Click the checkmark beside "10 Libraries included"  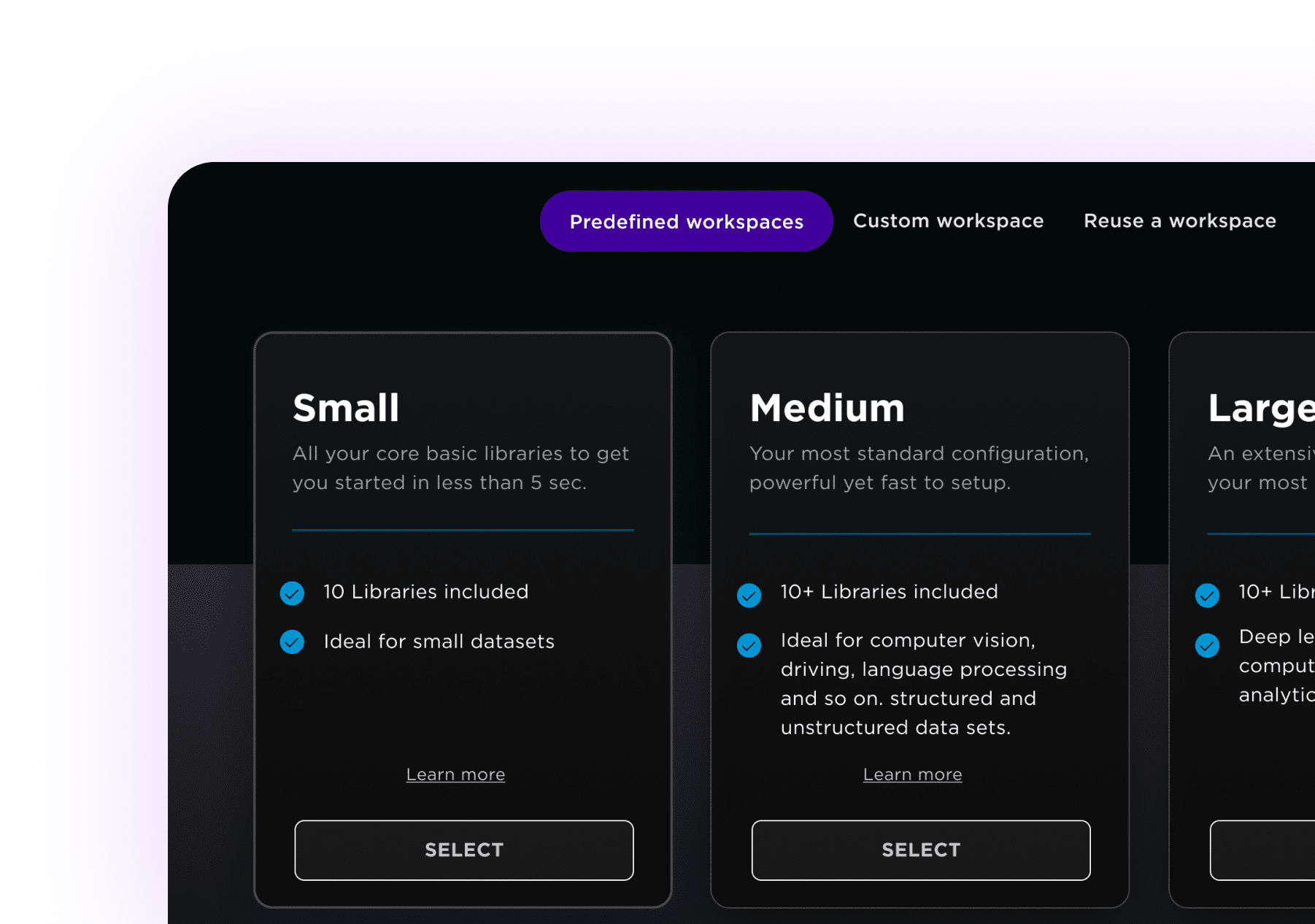click(292, 593)
